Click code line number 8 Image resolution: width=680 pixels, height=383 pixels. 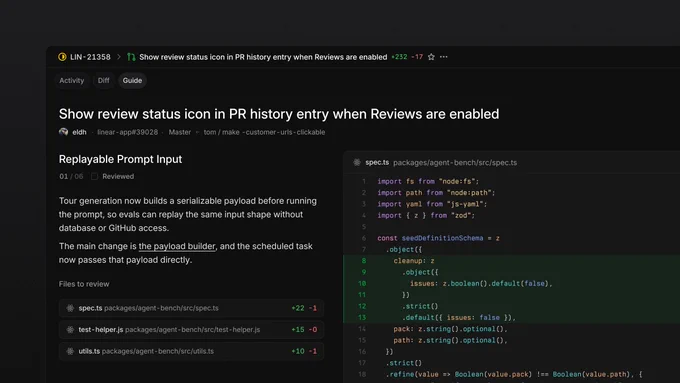pos(363,261)
